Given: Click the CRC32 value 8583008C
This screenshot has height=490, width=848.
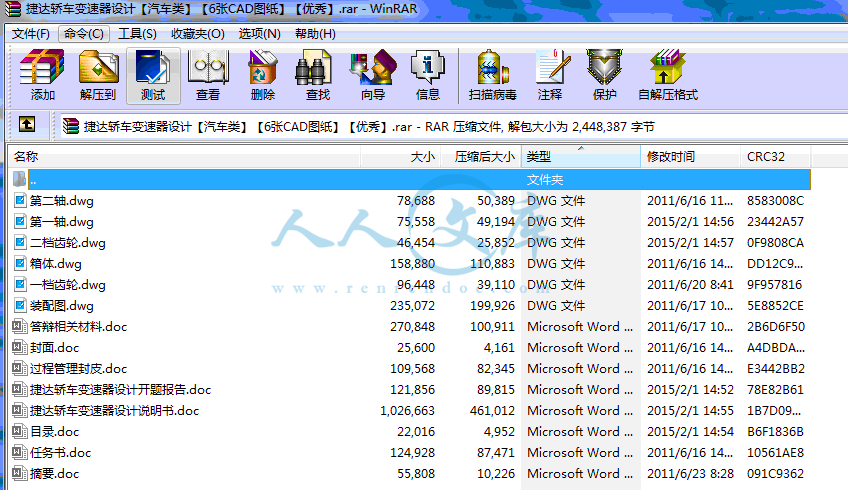Looking at the screenshot, I should (776, 201).
